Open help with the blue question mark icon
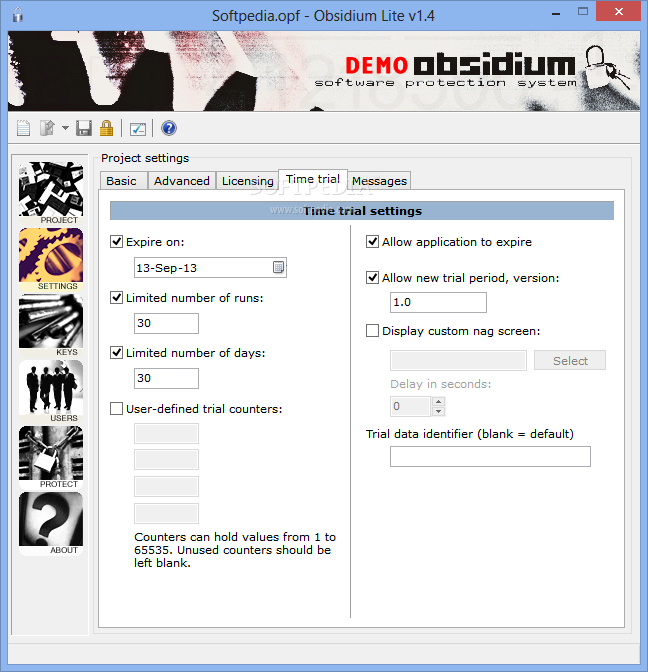 click(x=169, y=128)
